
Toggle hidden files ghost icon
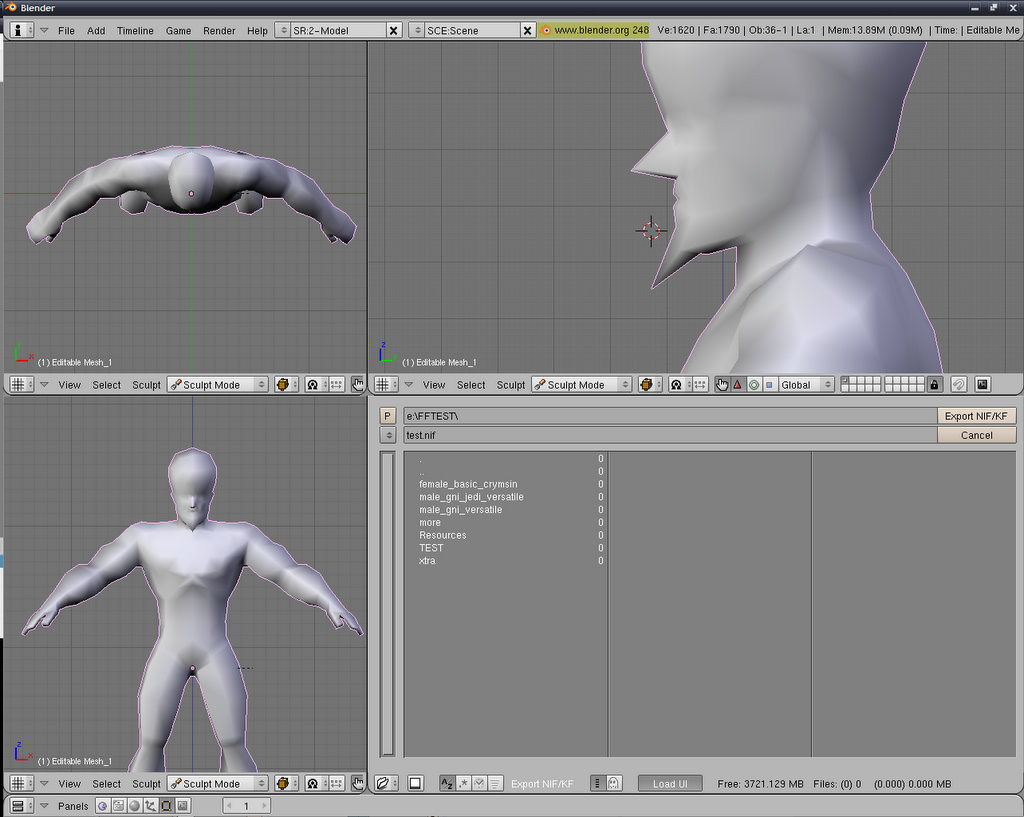[x=614, y=783]
